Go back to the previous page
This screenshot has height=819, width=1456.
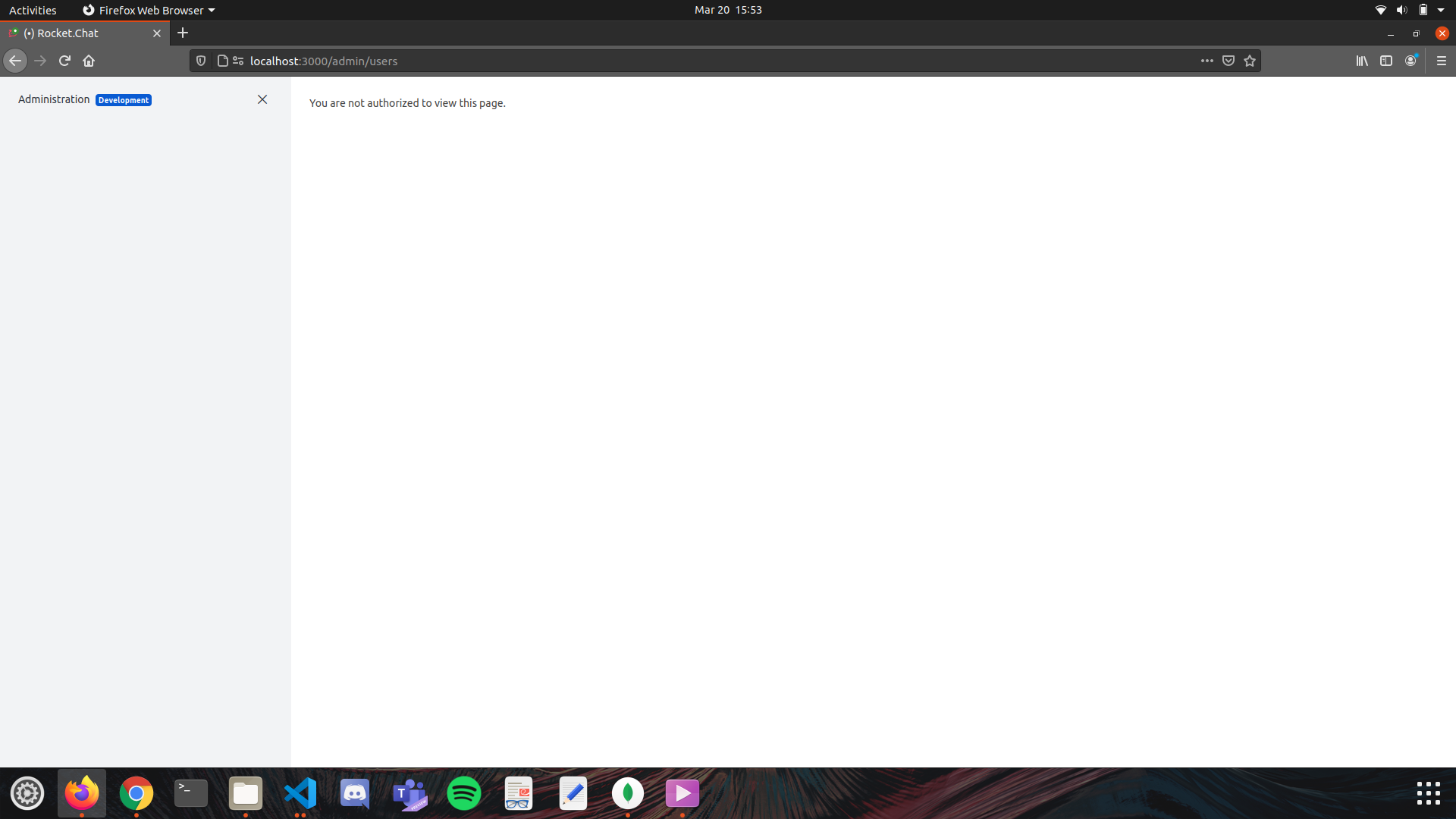15,61
